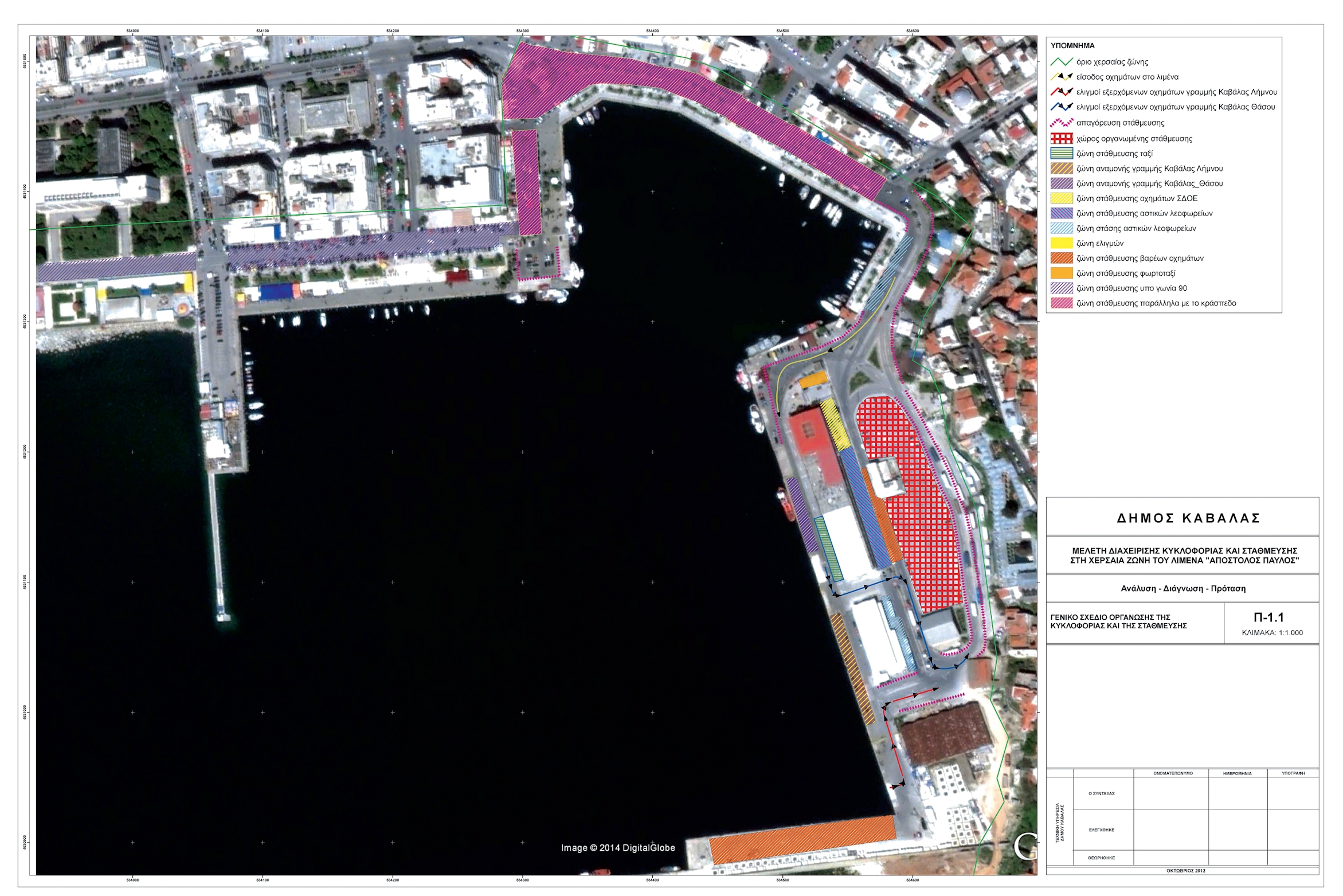This screenshot has width=1343, height=896.
Task: Click the red grid organized parking legend swatch
Action: 1062,138
